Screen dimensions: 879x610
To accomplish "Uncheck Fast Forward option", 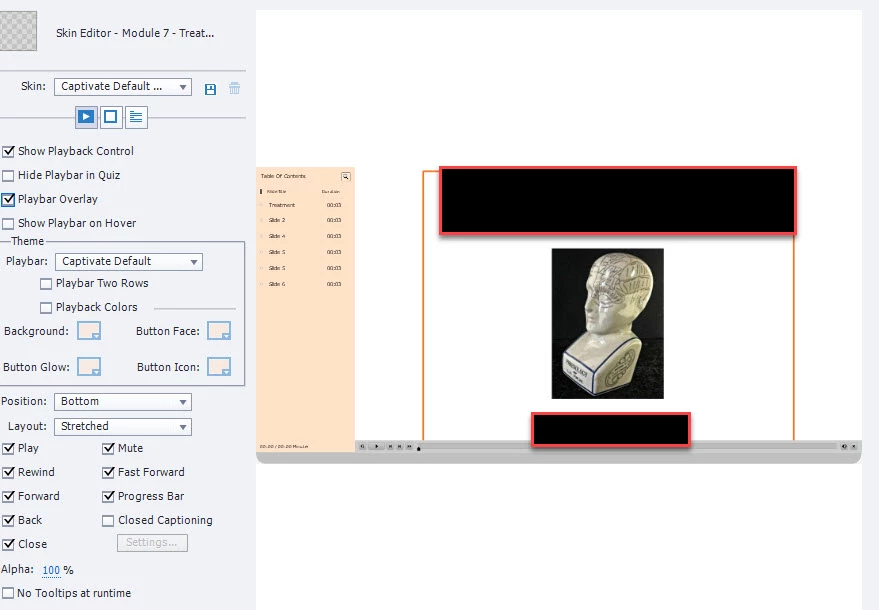I will (108, 473).
